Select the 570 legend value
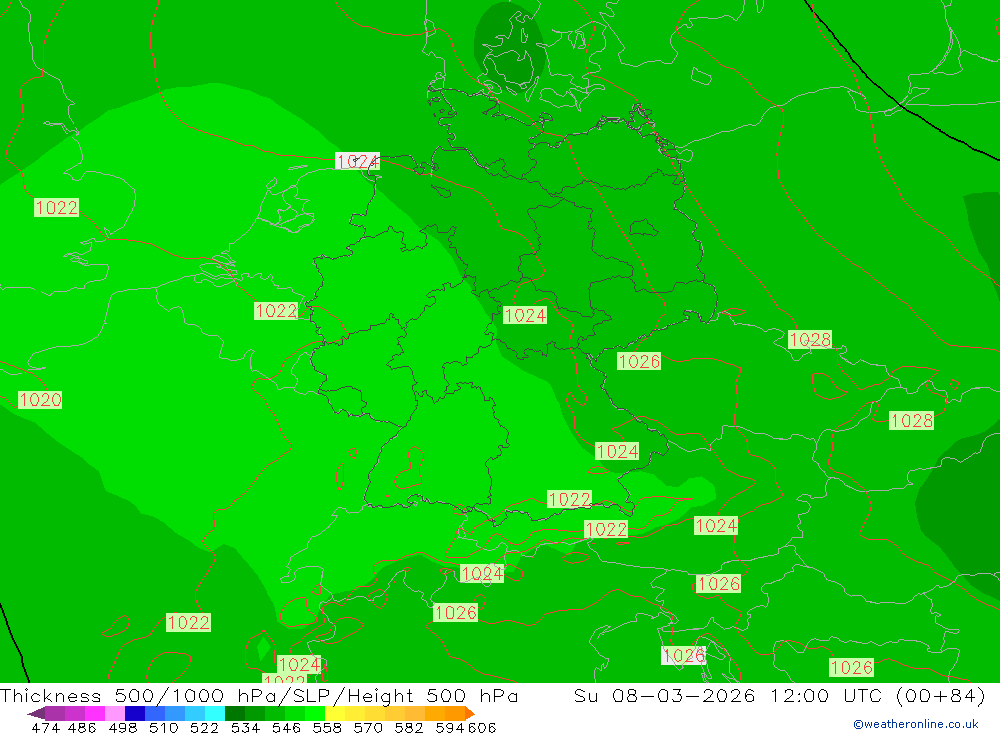1000x733 pixels. tap(367, 727)
